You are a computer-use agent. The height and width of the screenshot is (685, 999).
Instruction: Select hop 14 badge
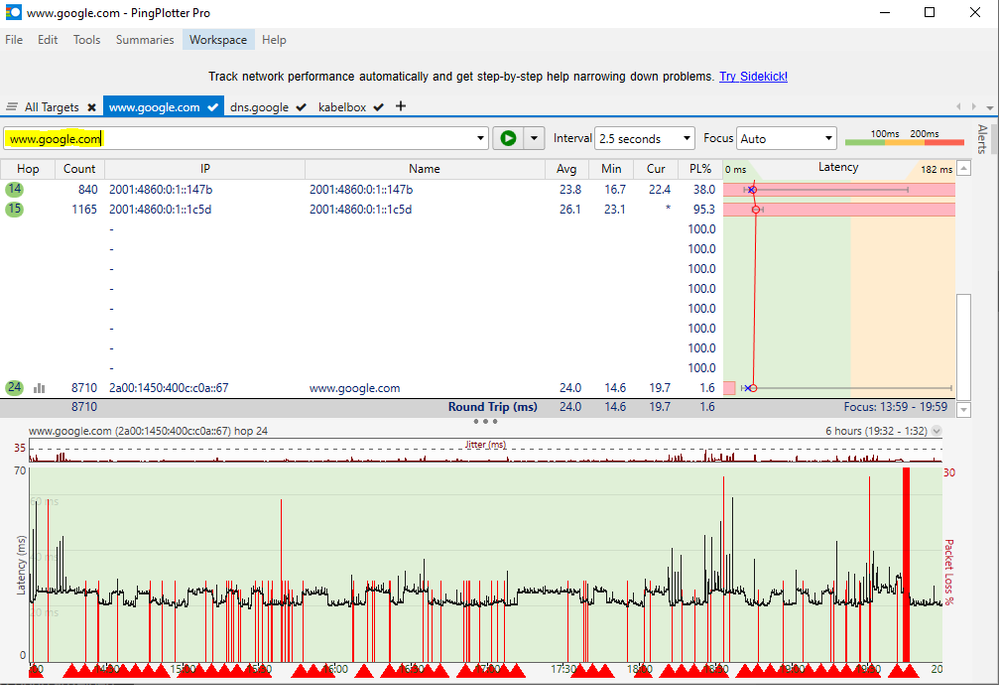point(14,189)
